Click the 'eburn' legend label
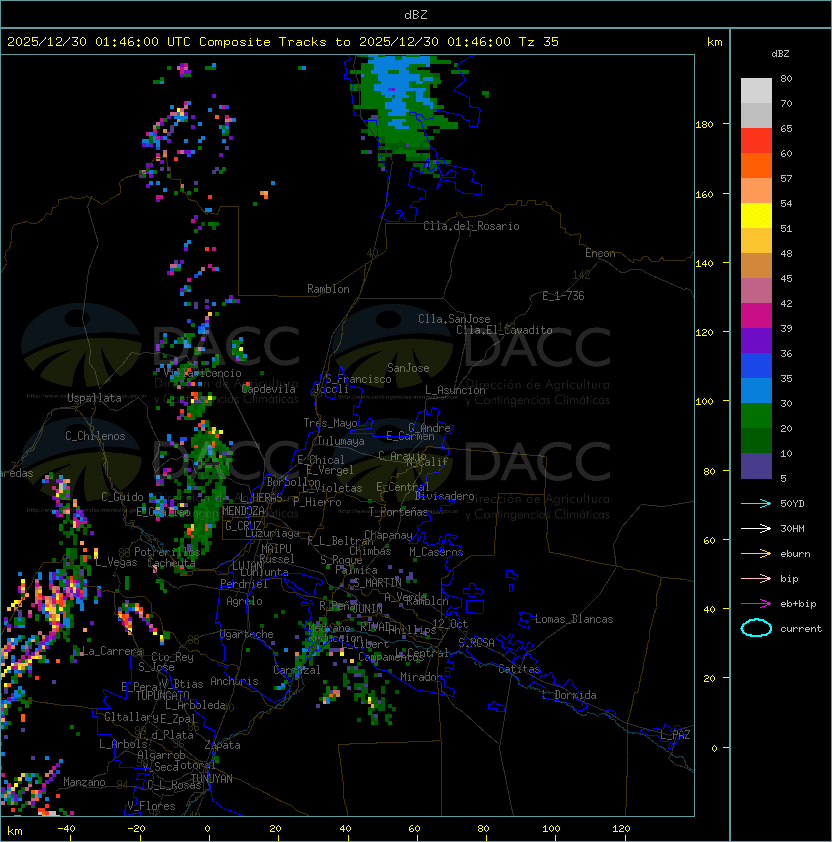 [795, 554]
